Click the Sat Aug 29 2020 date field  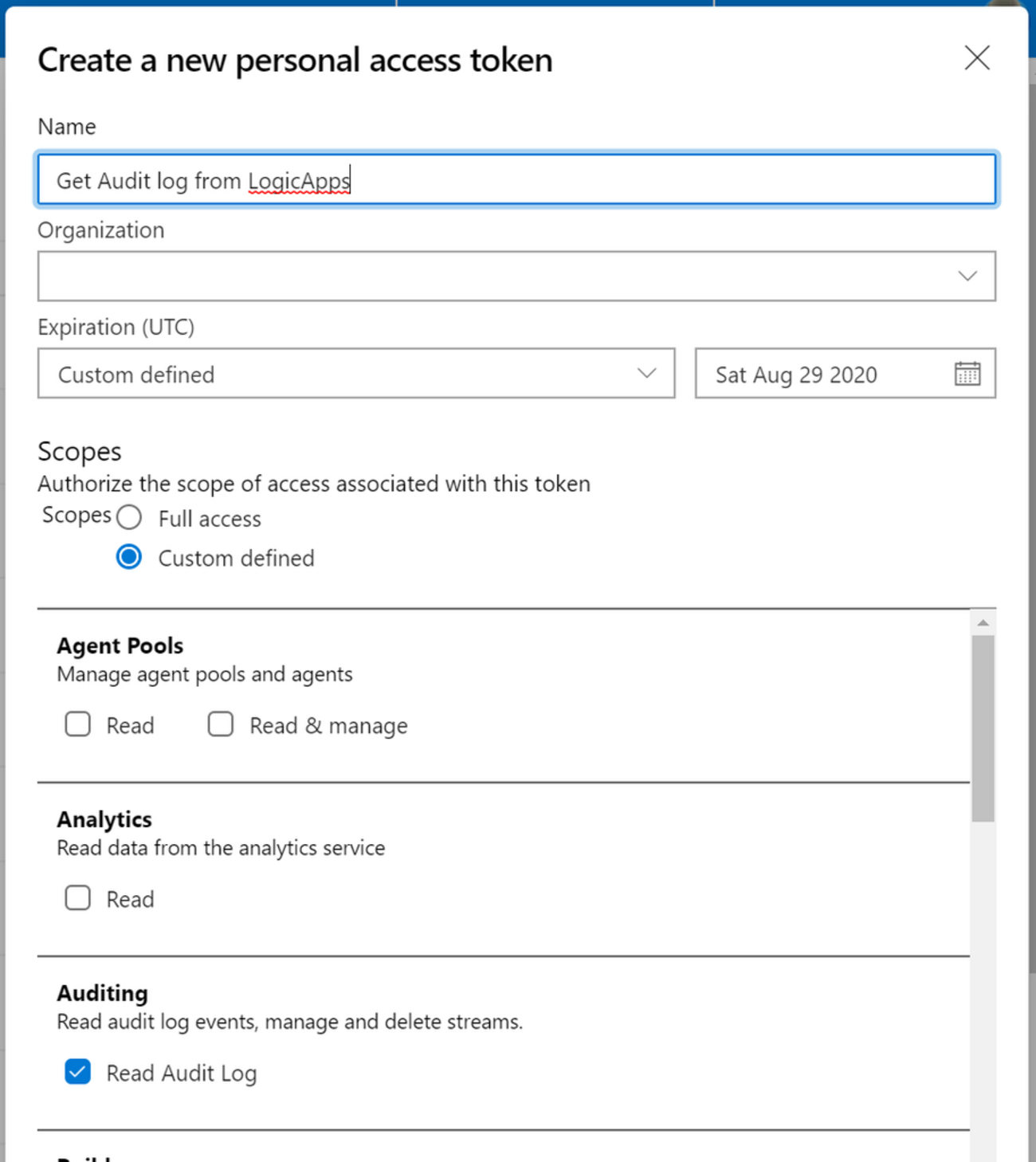click(x=821, y=375)
